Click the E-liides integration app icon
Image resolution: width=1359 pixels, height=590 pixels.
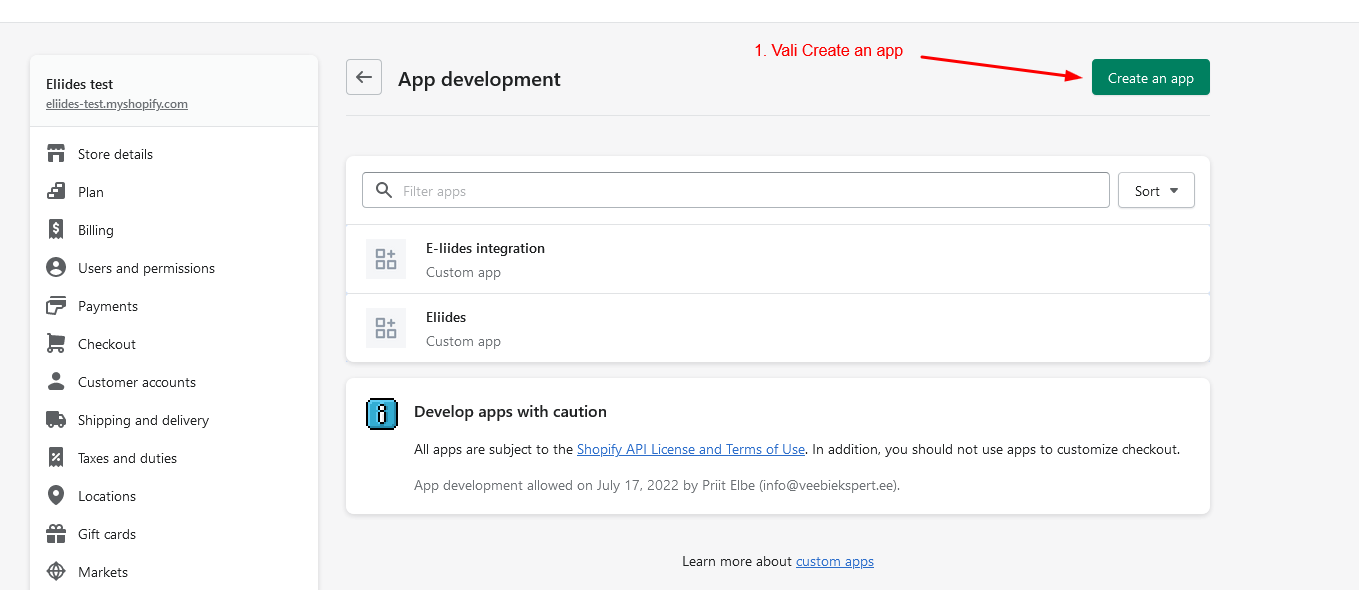point(385,259)
